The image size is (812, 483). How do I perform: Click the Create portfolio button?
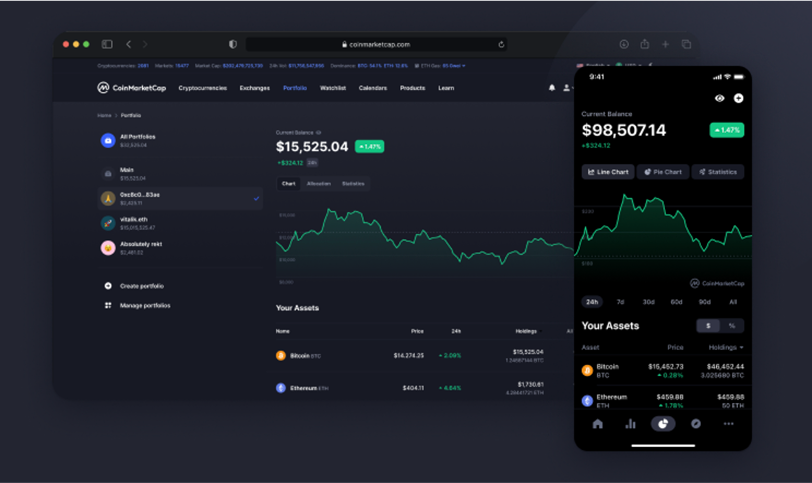(x=135, y=286)
